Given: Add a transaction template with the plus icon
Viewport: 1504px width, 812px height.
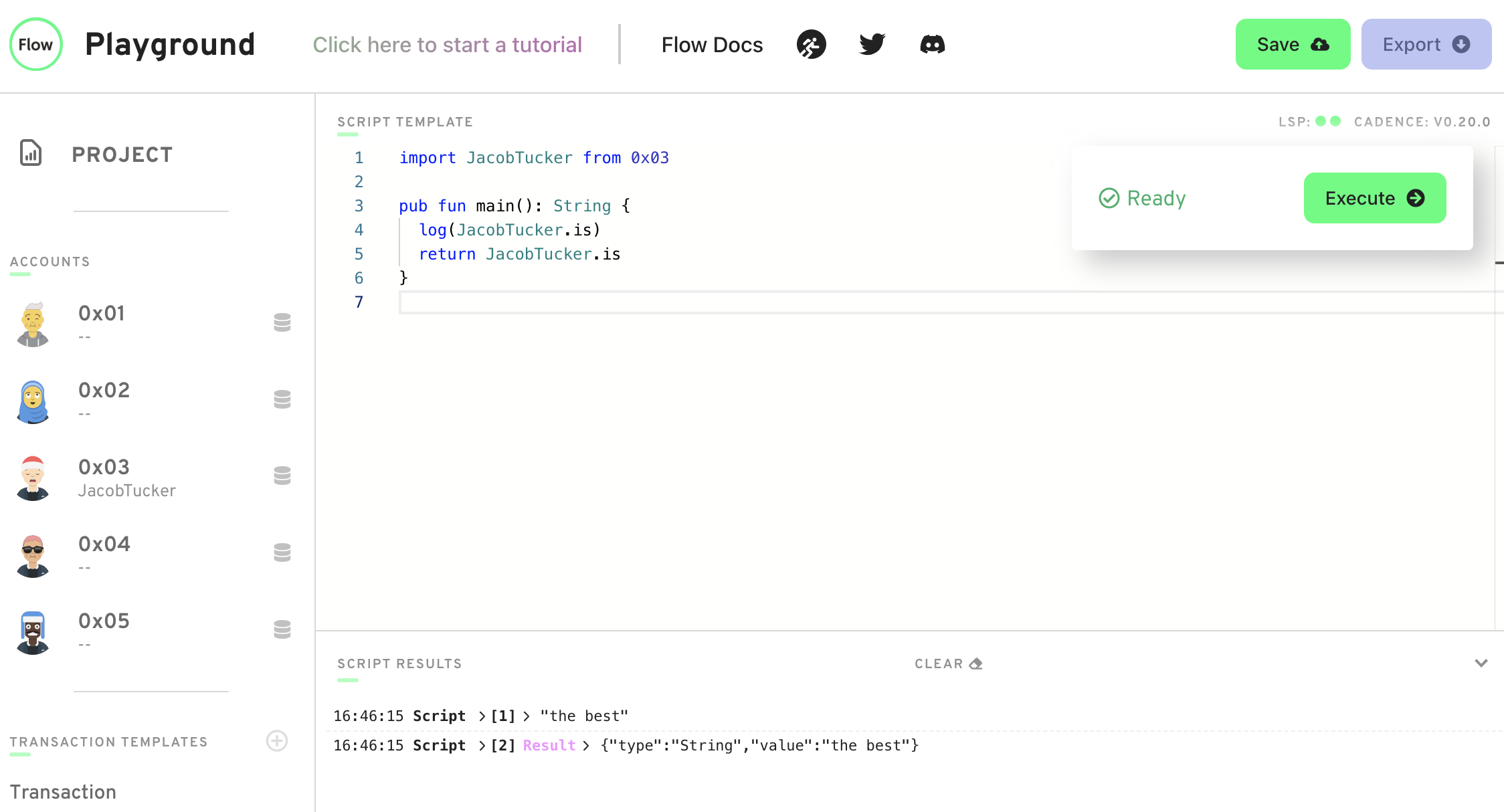Looking at the screenshot, I should pos(277,740).
